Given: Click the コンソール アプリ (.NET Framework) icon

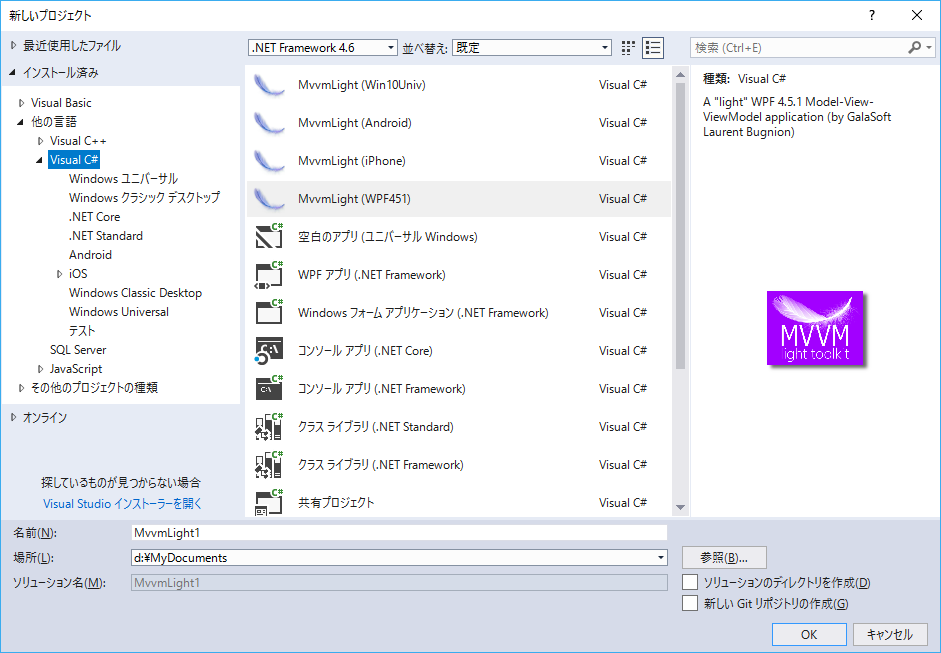Looking at the screenshot, I should [x=269, y=388].
